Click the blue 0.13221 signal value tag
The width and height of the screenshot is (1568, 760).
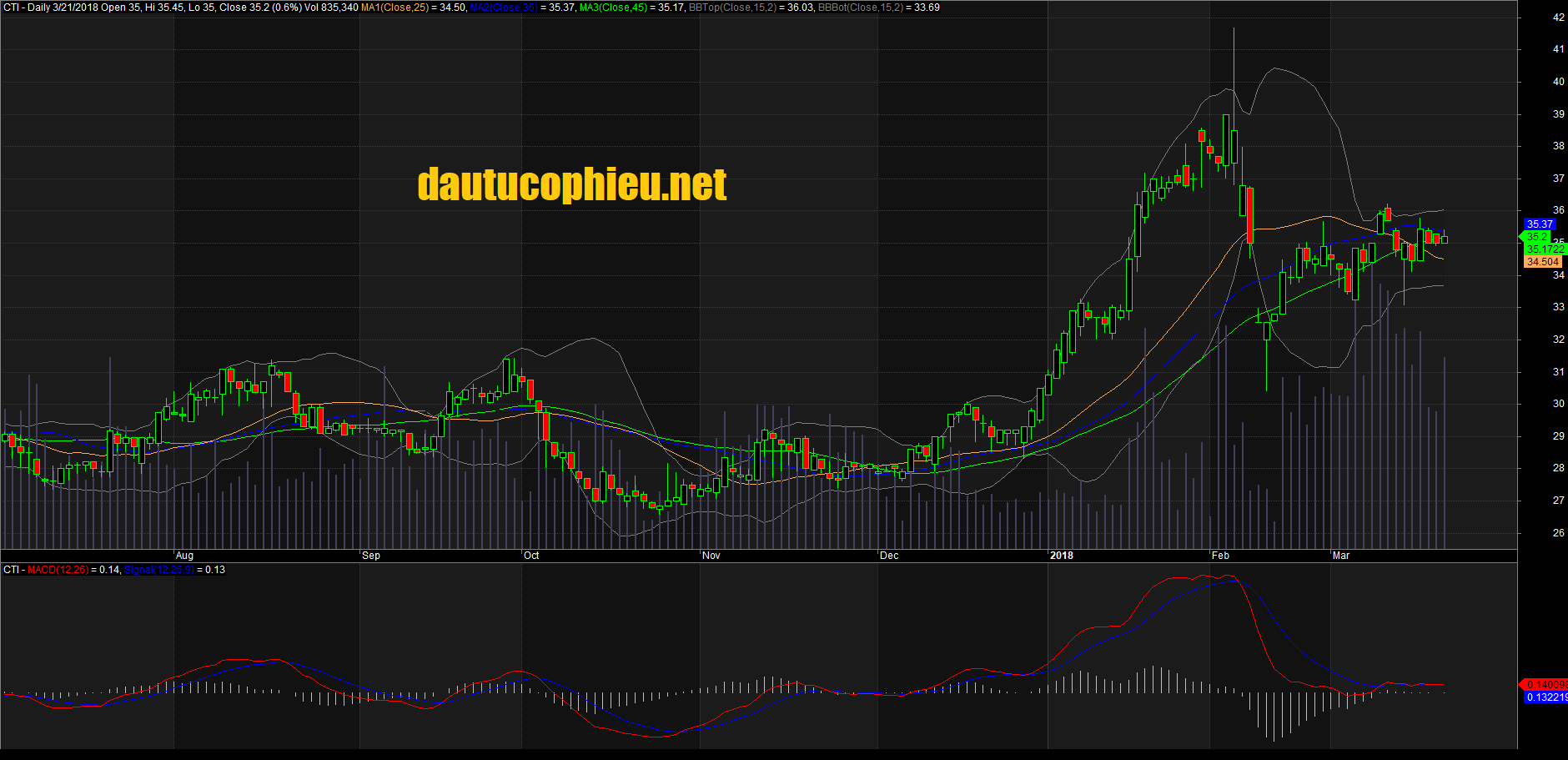click(x=1545, y=697)
